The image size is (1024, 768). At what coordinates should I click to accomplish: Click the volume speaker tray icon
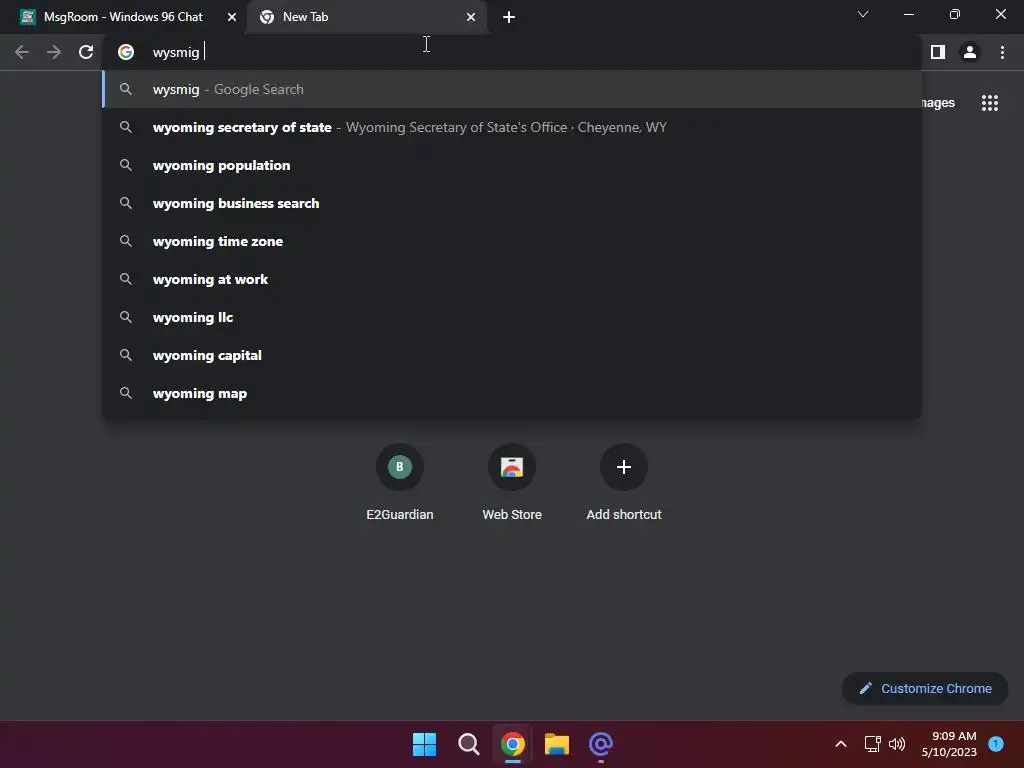point(897,744)
